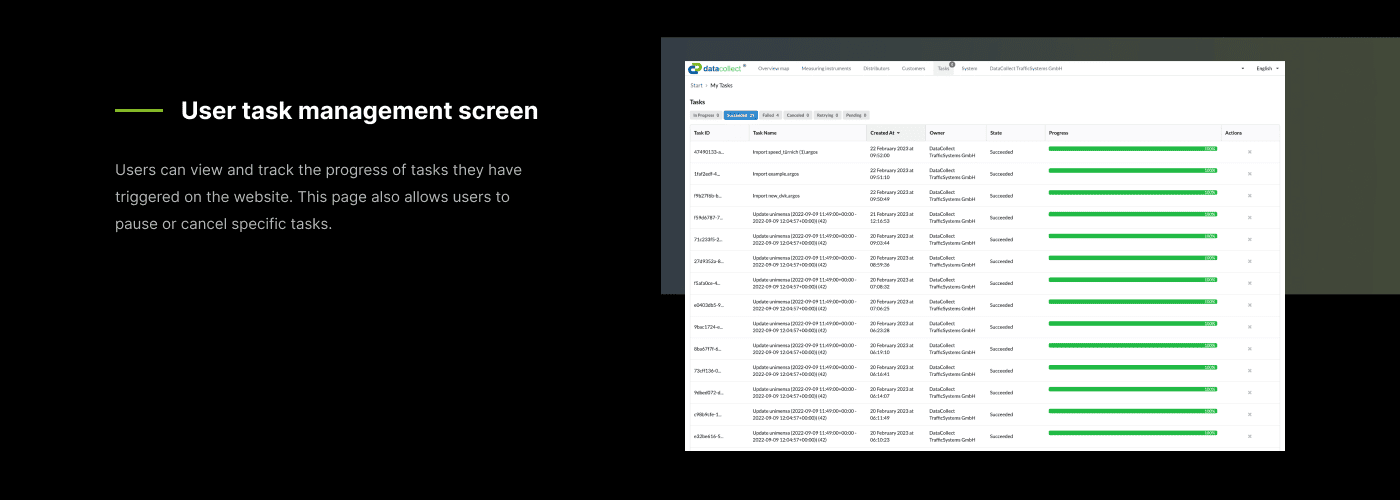Click the progress bar of task 47490133
Viewport: 1400px width, 500px height.
click(x=1132, y=149)
